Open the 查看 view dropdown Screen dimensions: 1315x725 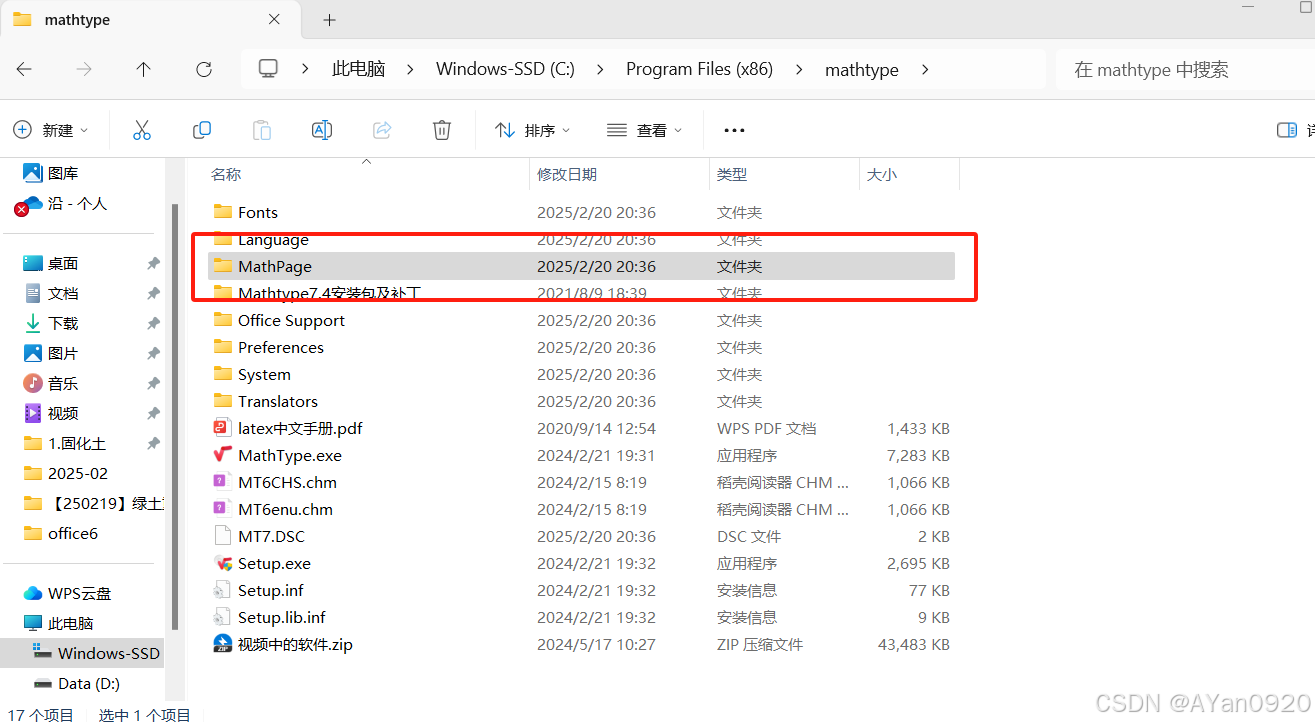(644, 130)
